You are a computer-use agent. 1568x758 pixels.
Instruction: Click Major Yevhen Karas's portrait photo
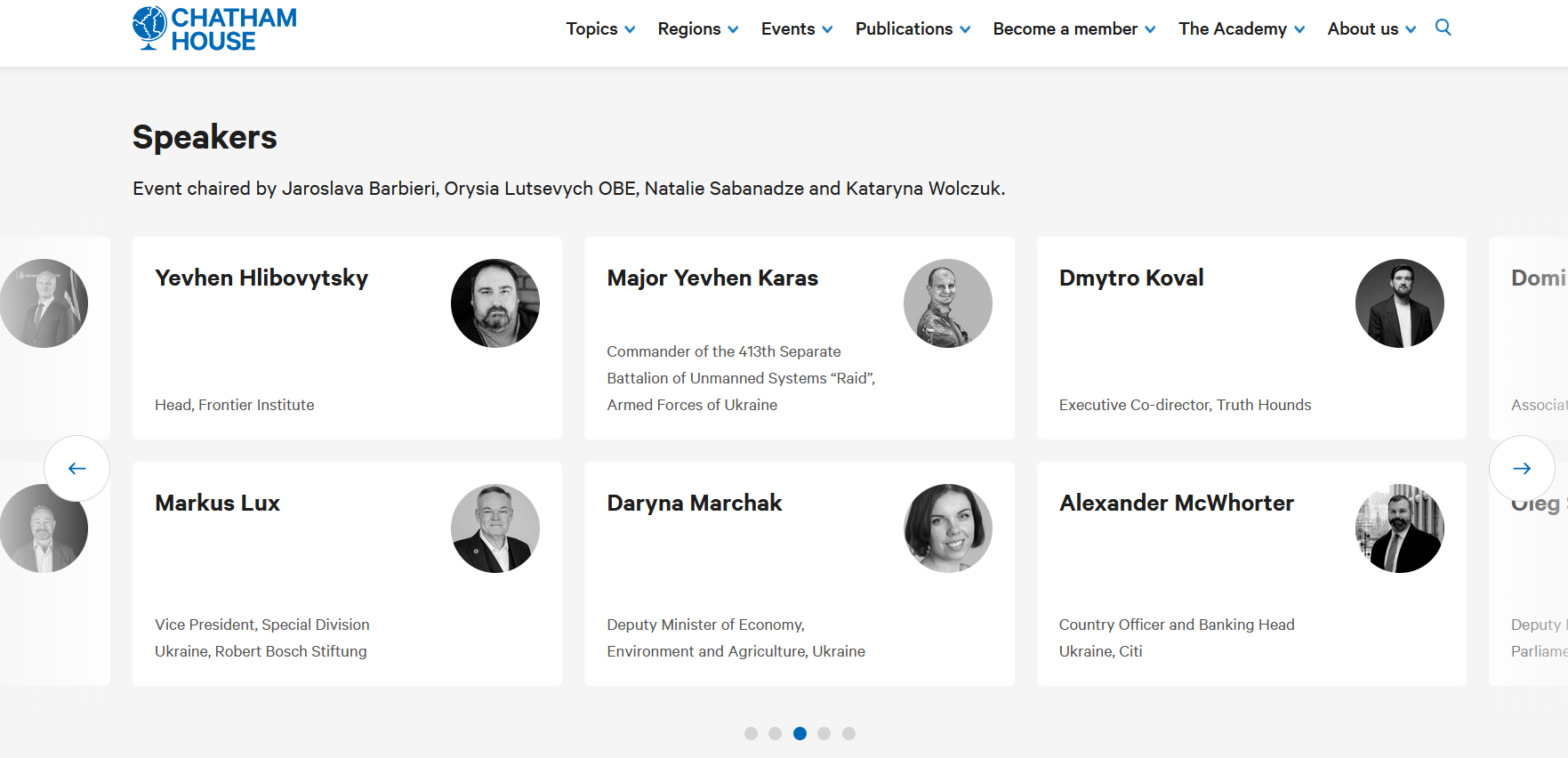click(947, 303)
